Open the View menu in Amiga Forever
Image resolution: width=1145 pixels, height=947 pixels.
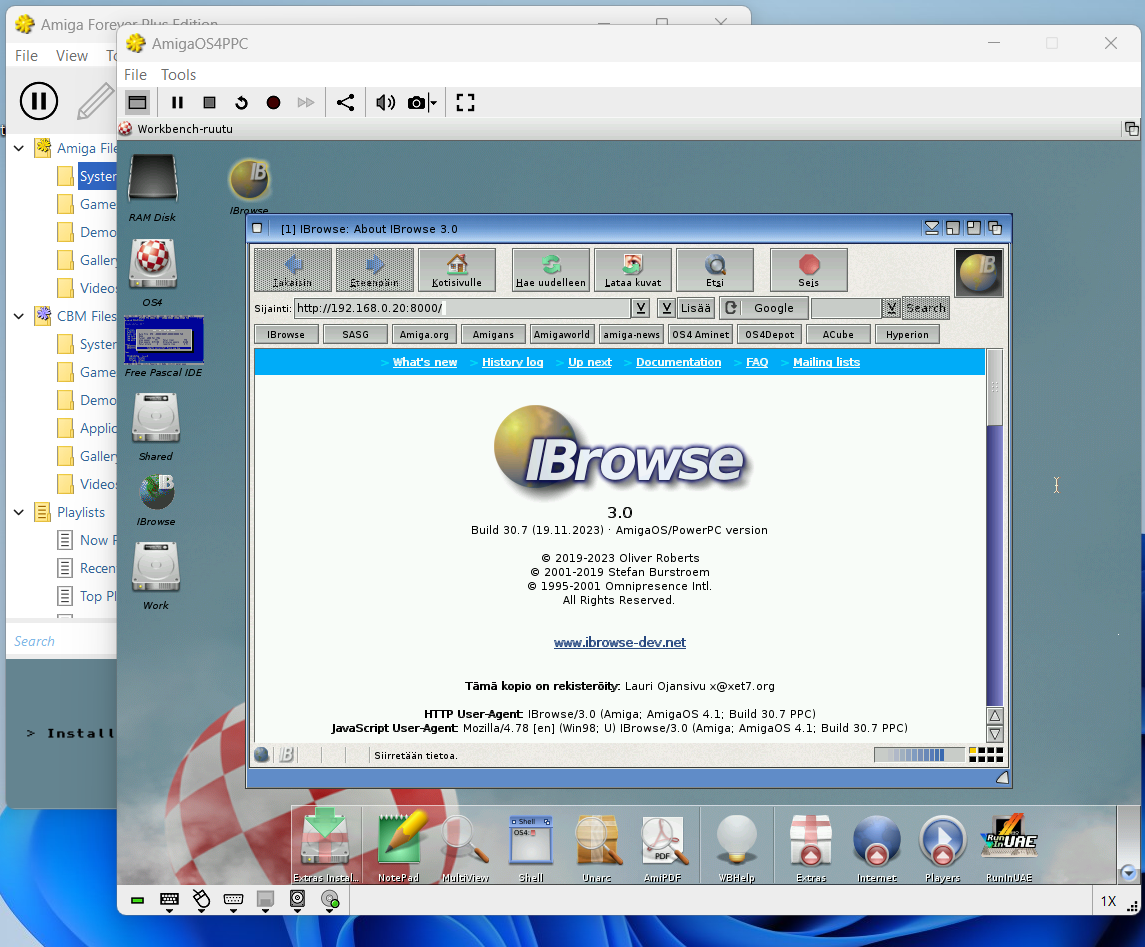tap(72, 55)
